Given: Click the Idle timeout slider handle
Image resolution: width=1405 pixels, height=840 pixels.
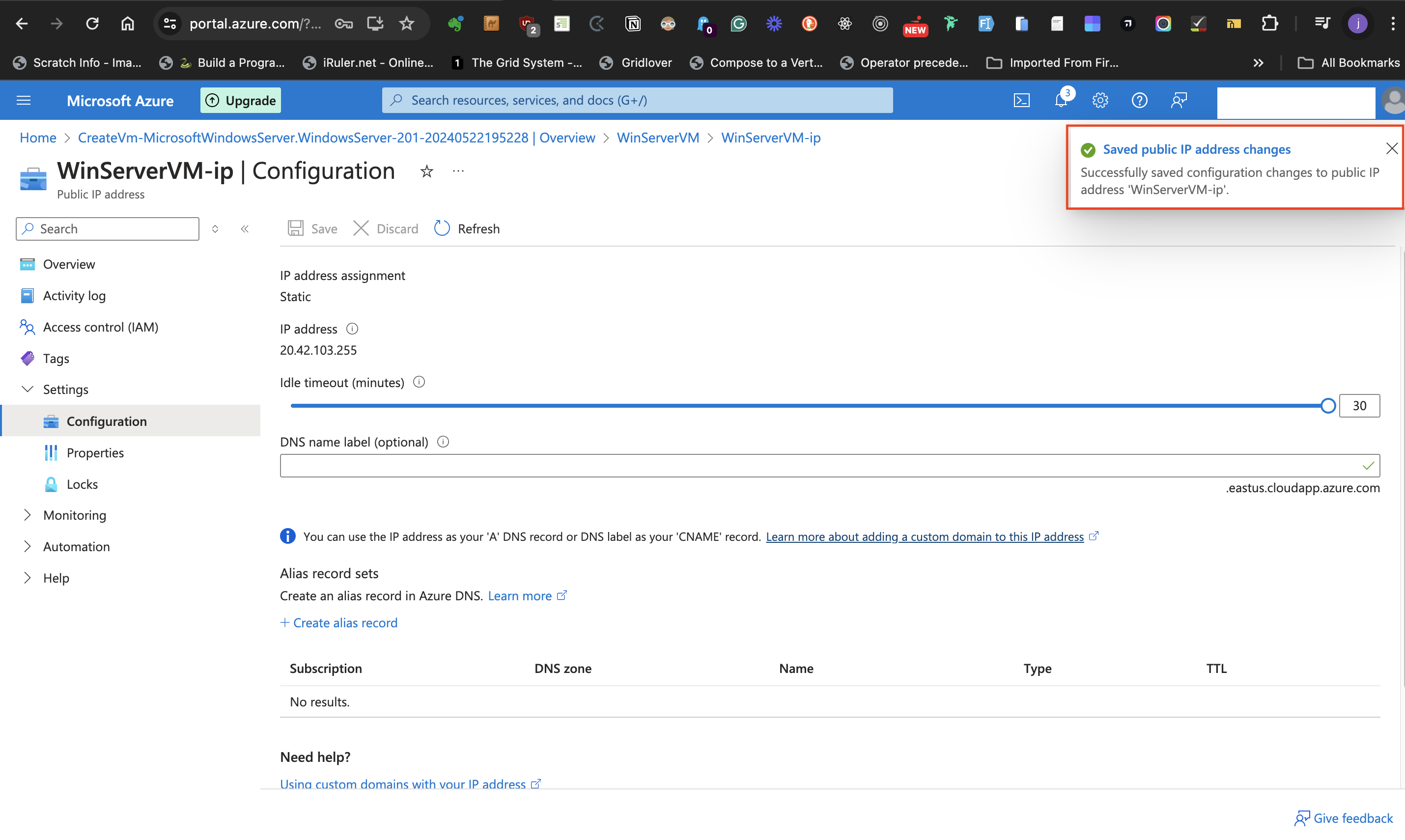Looking at the screenshot, I should click(x=1327, y=405).
